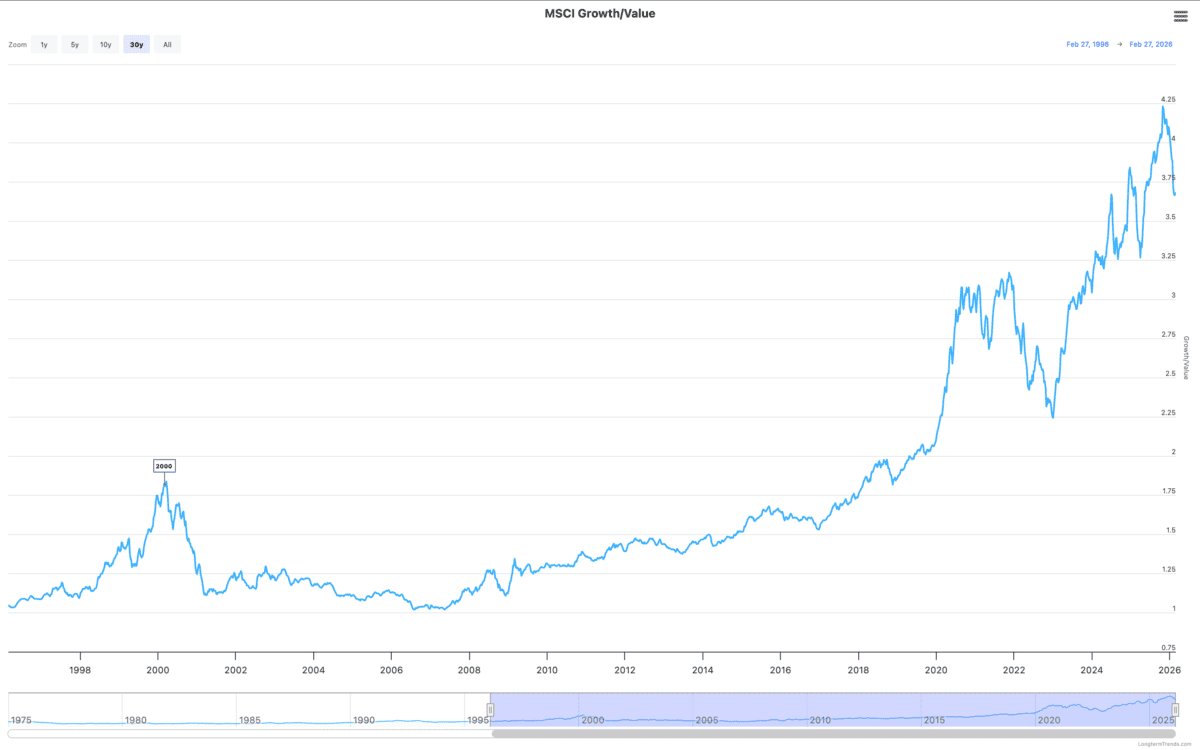Choose the 30y zoom button
Viewport: 1200px width, 750px height.
136,44
